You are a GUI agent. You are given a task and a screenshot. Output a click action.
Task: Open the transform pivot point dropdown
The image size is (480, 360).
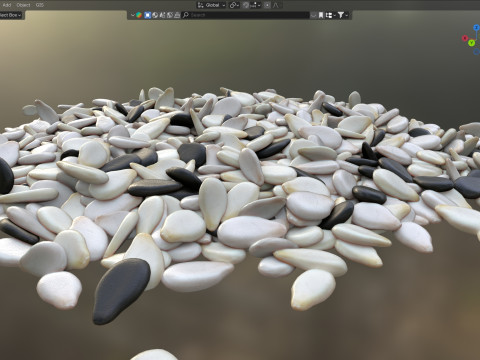tap(234, 5)
